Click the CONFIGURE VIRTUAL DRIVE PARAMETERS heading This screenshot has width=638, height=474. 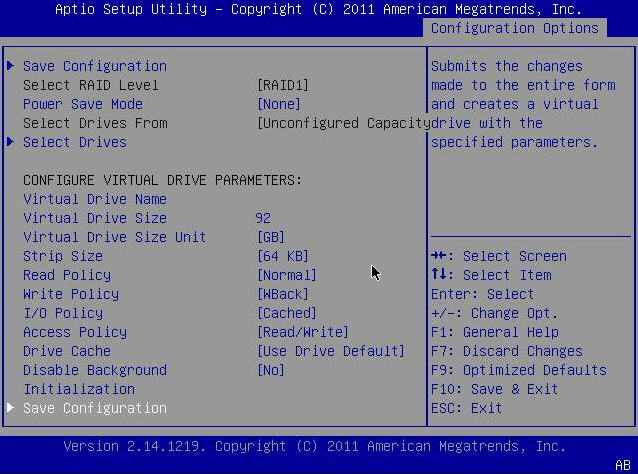[163, 180]
